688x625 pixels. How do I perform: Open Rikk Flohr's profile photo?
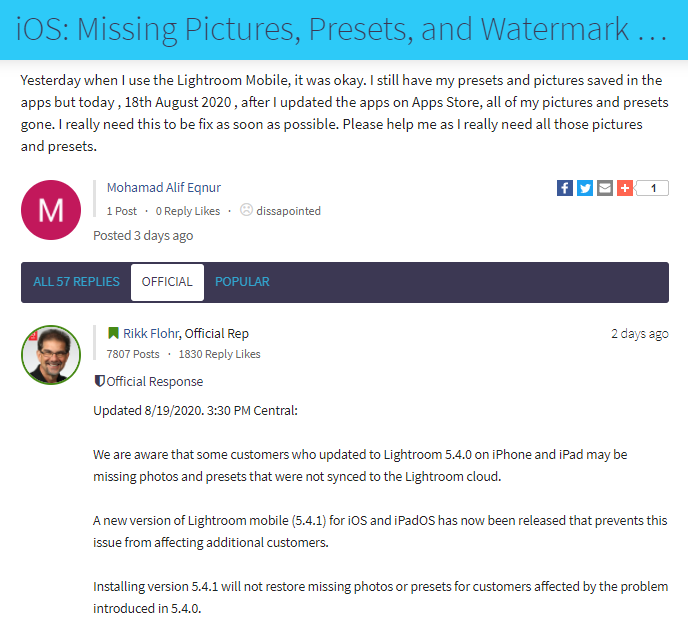pyautogui.click(x=51, y=355)
